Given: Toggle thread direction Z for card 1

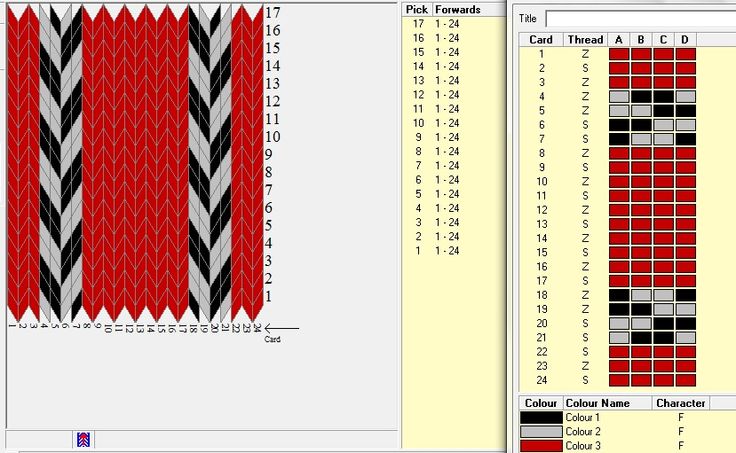Looking at the screenshot, I should tap(584, 54).
